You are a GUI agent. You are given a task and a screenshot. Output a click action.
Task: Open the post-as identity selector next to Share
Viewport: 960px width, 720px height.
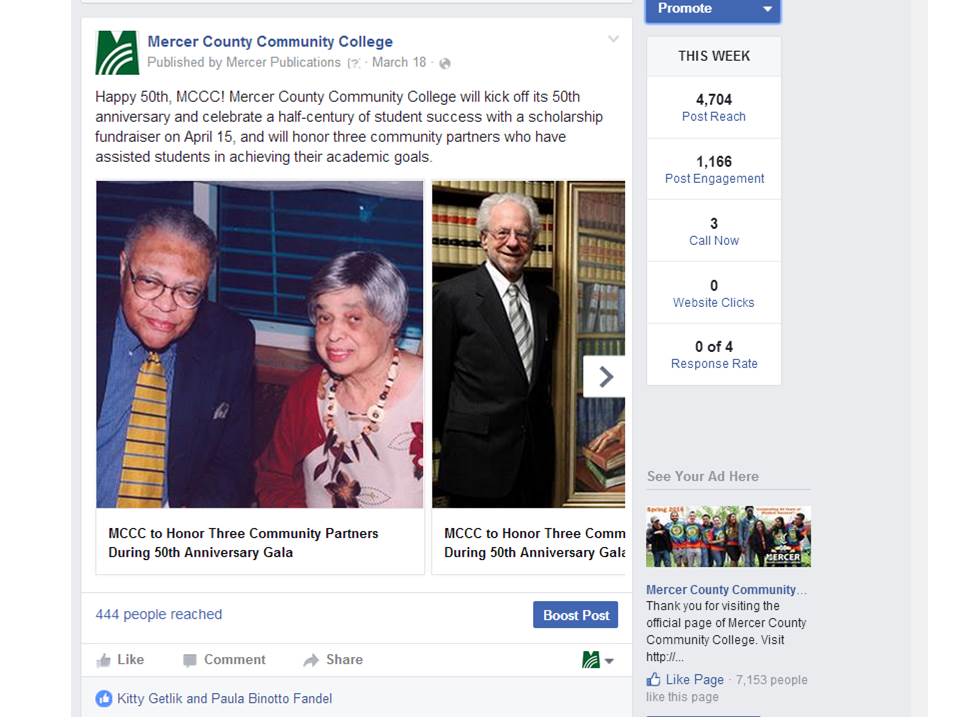point(598,660)
